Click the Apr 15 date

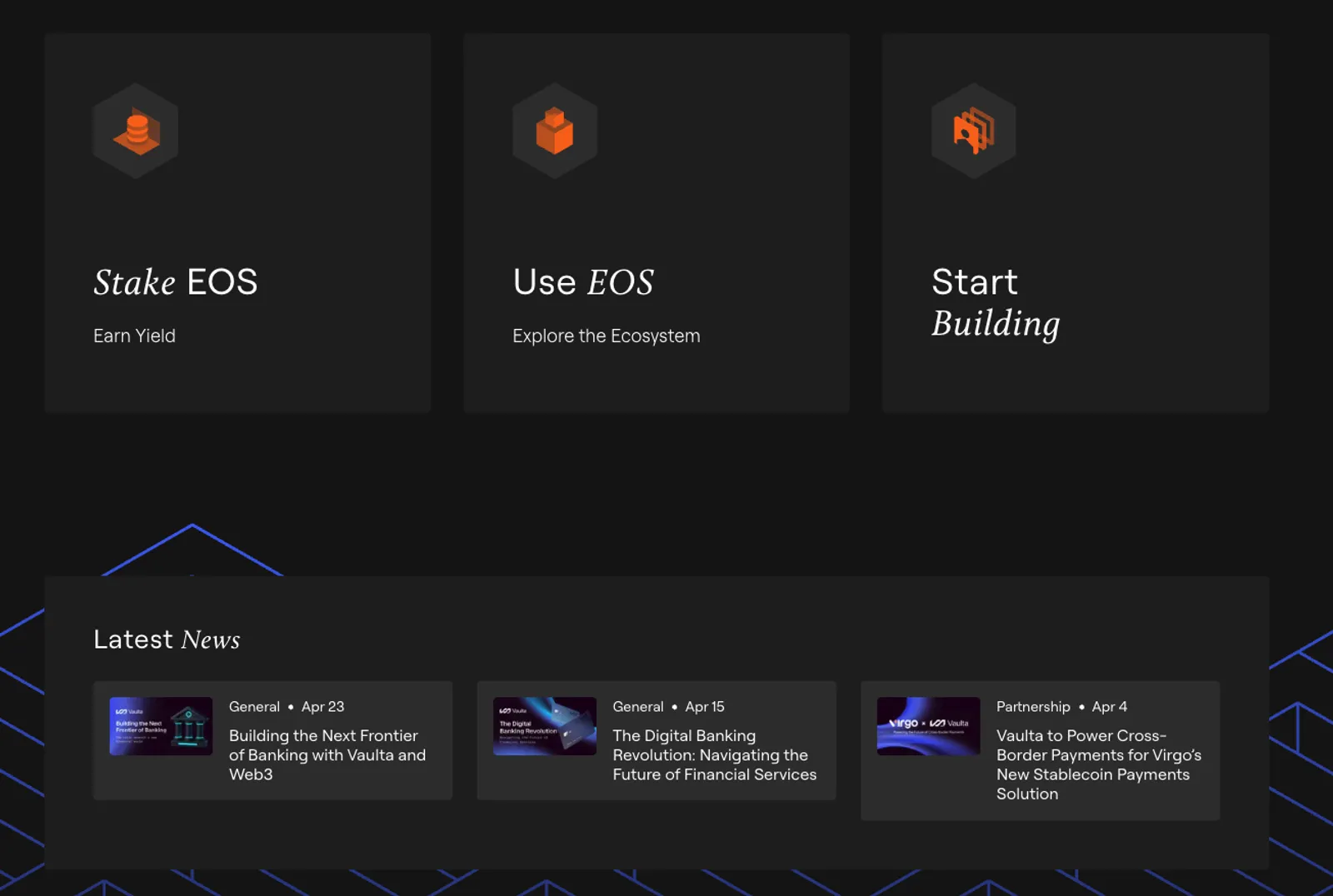(705, 706)
